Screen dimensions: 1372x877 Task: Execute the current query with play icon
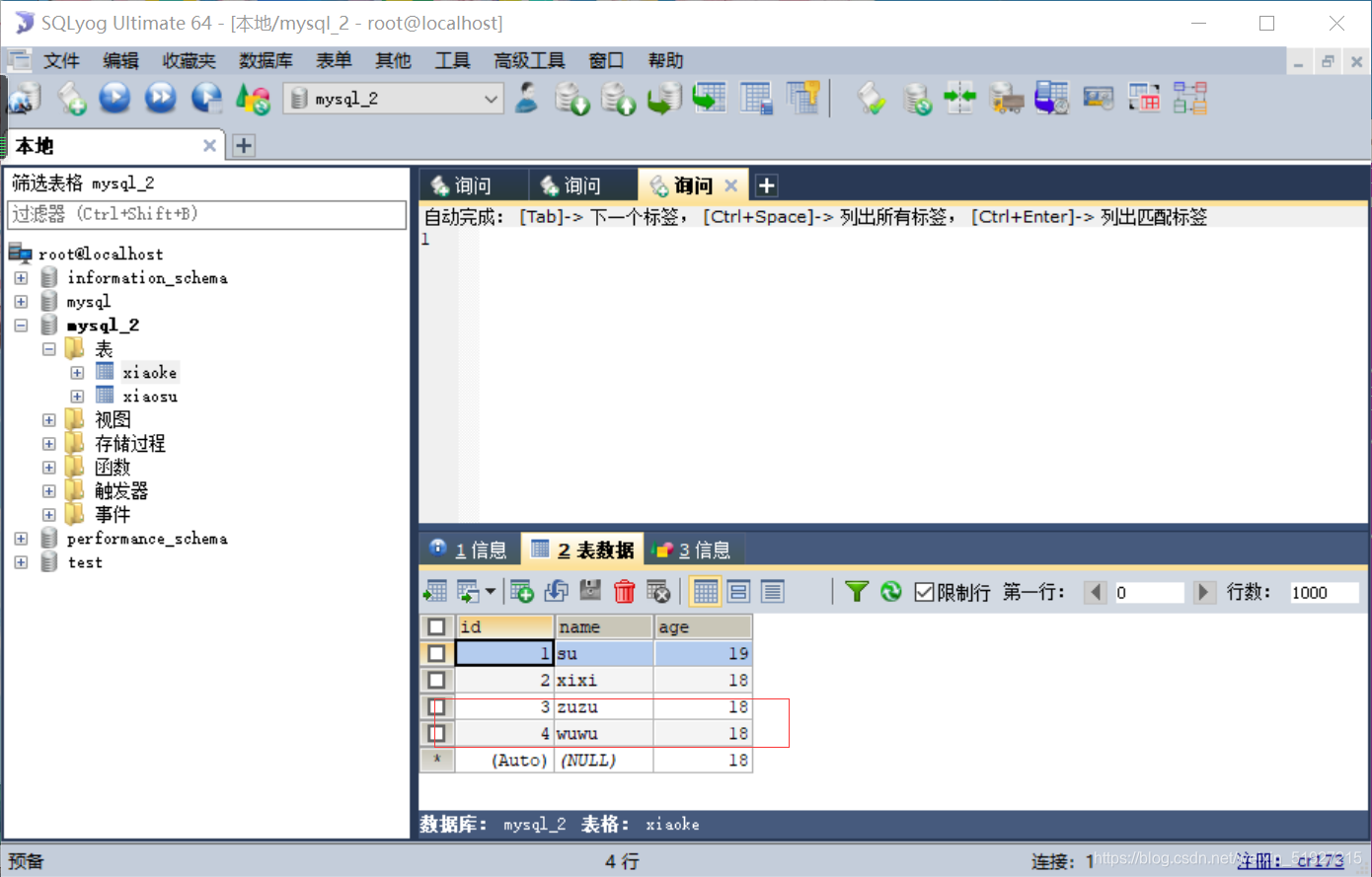click(115, 98)
